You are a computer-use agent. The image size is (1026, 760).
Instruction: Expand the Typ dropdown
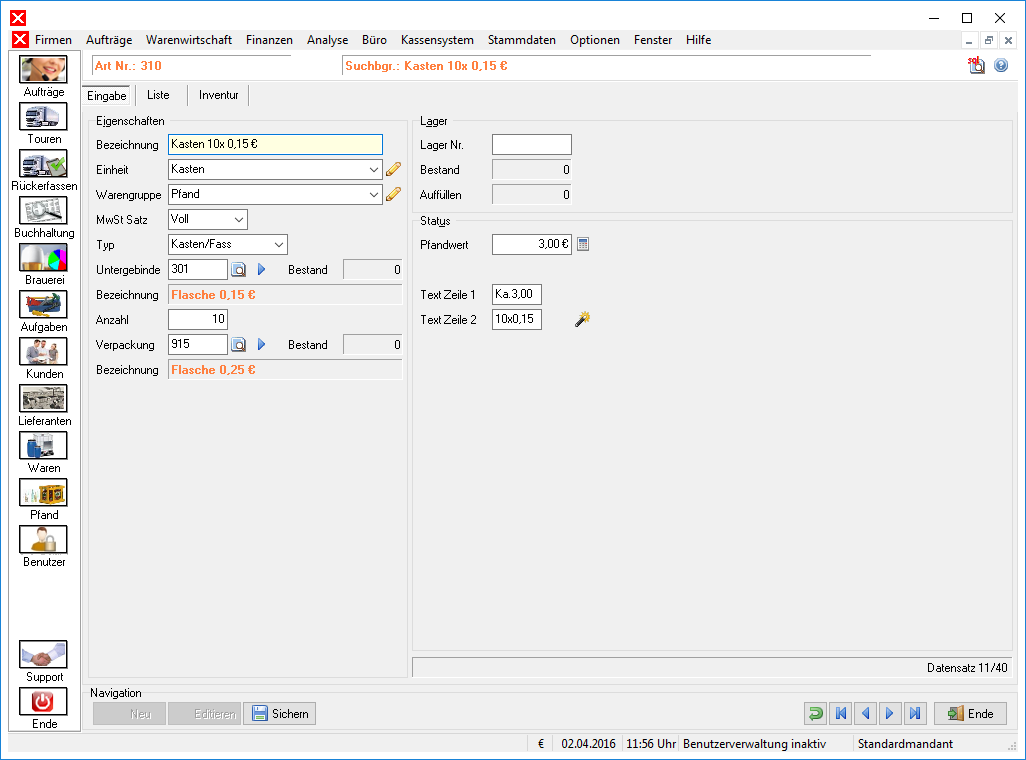point(279,245)
